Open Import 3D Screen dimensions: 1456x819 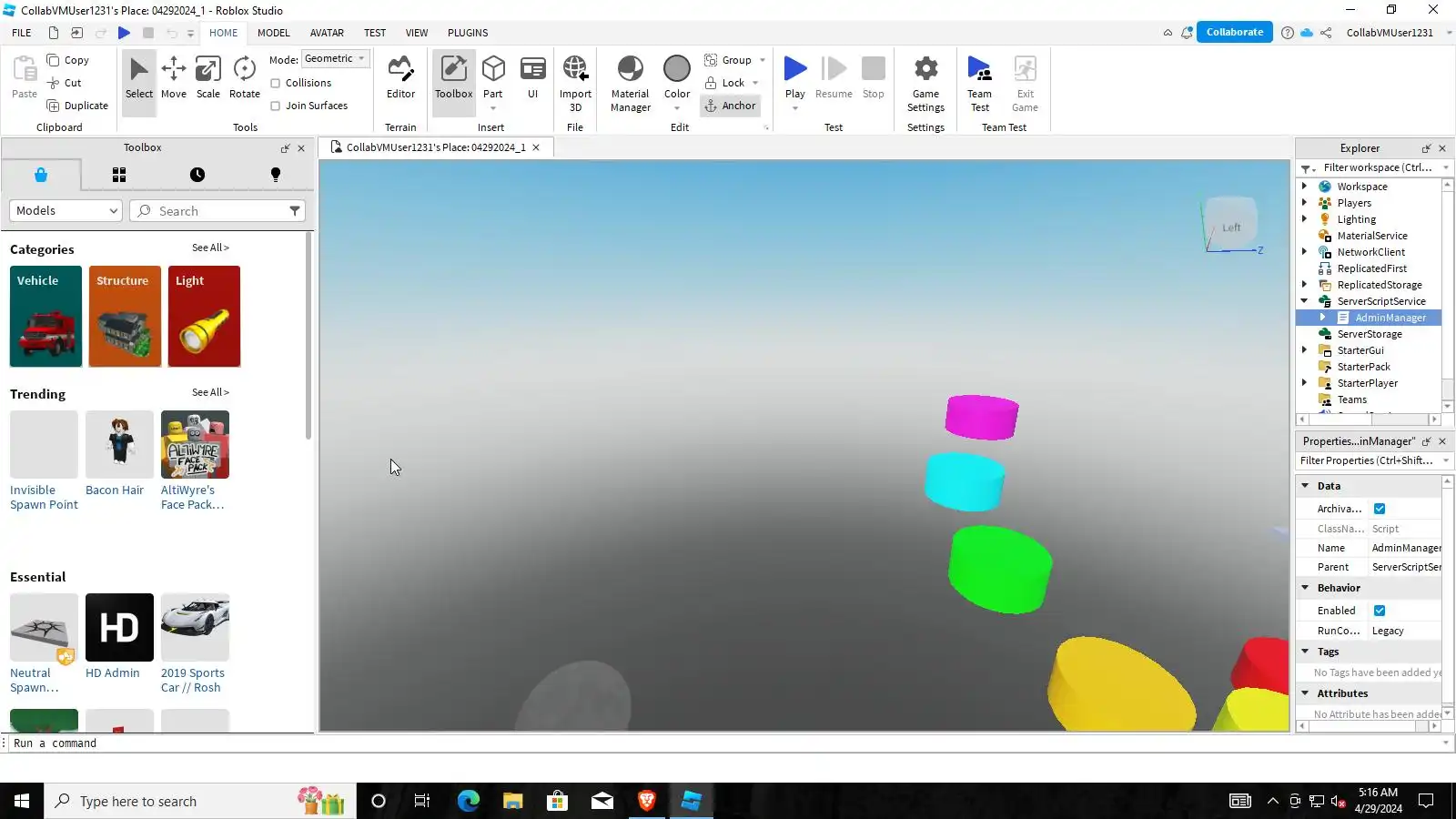575,84
